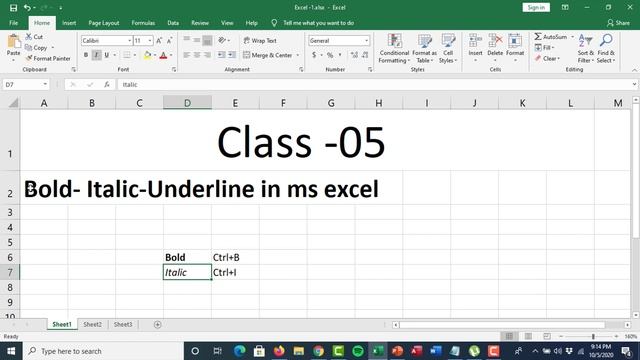Viewport: 640px width, 360px height.
Task: Switch to Sheet2 tab
Action: coord(92,324)
